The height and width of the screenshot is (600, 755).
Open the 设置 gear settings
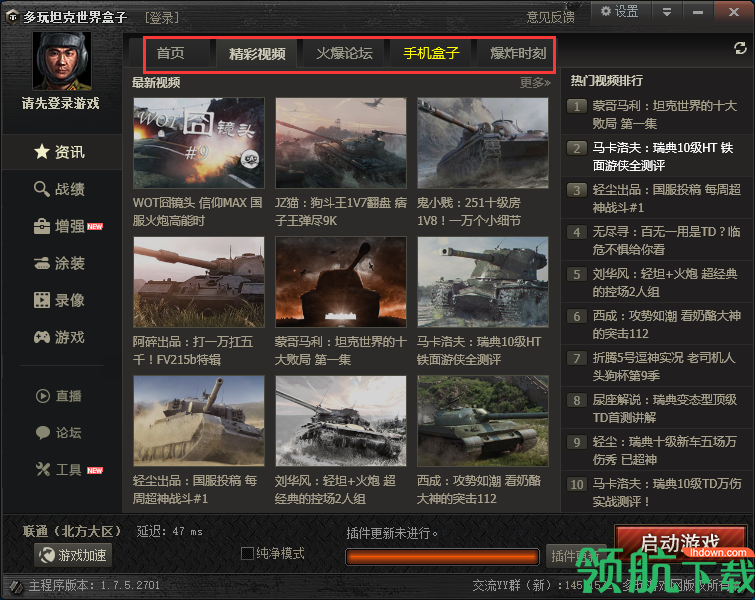point(620,11)
